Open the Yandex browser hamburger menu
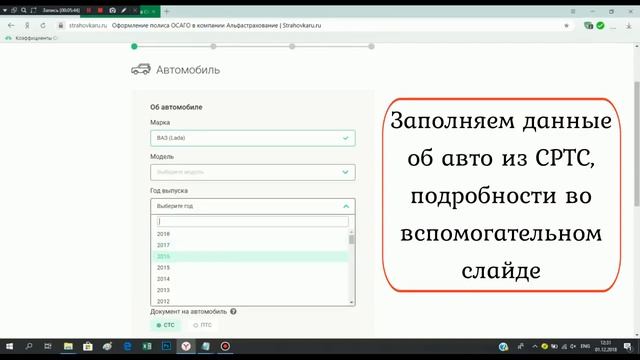This screenshot has height=360, width=640. (573, 11)
